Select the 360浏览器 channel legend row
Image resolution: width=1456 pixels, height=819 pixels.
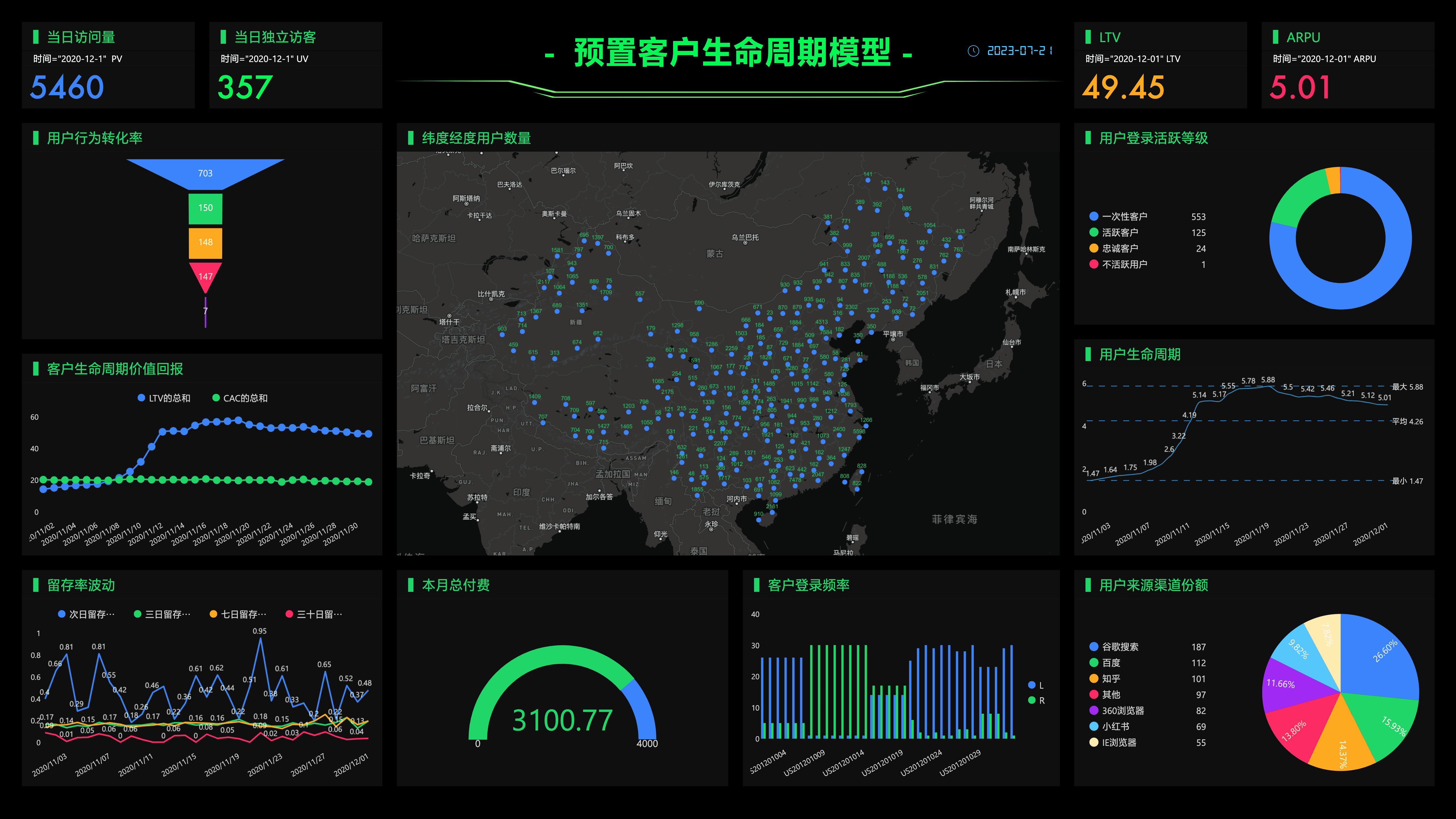click(x=1147, y=711)
